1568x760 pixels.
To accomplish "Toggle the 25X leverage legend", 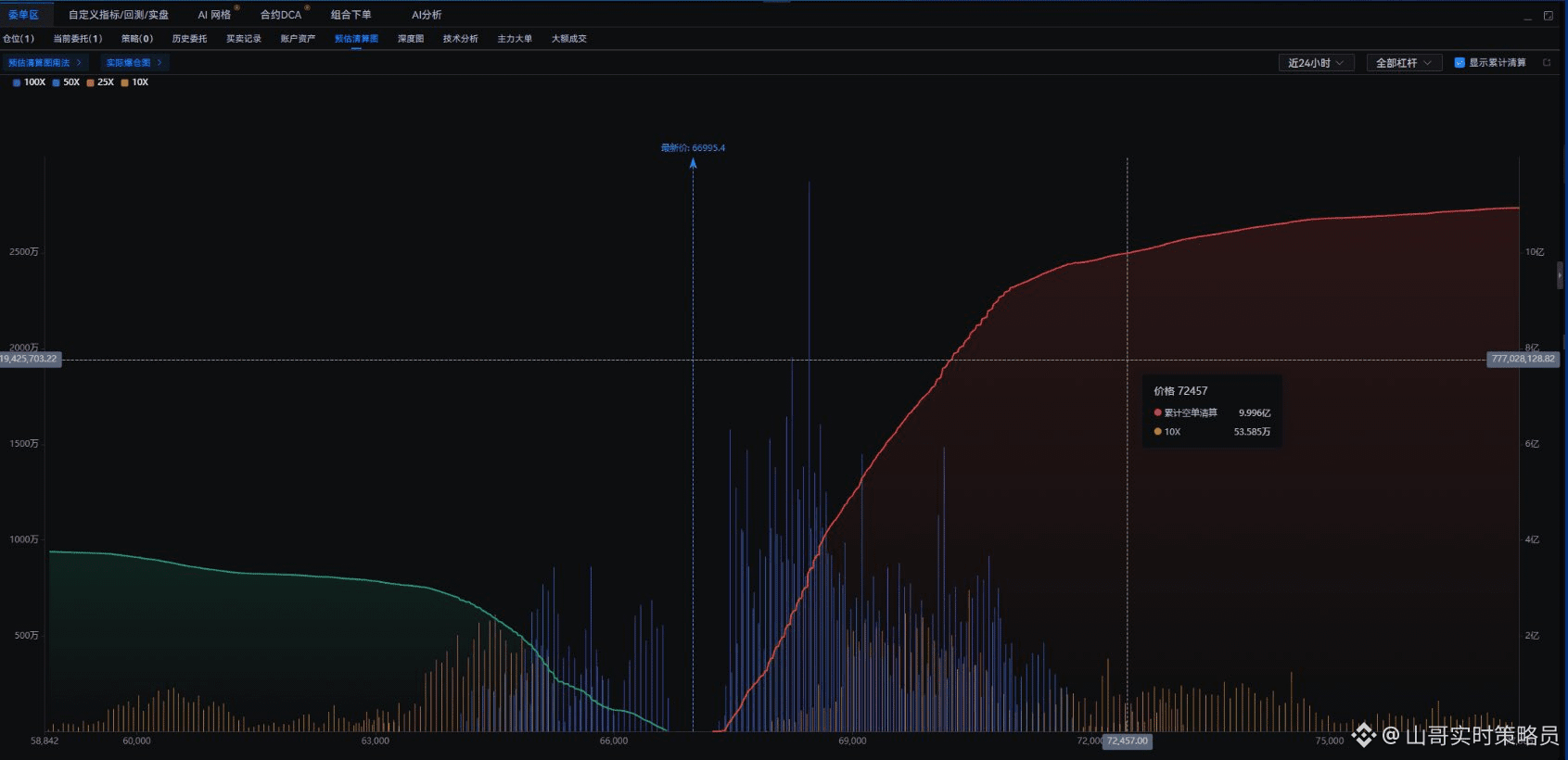I will [100, 82].
